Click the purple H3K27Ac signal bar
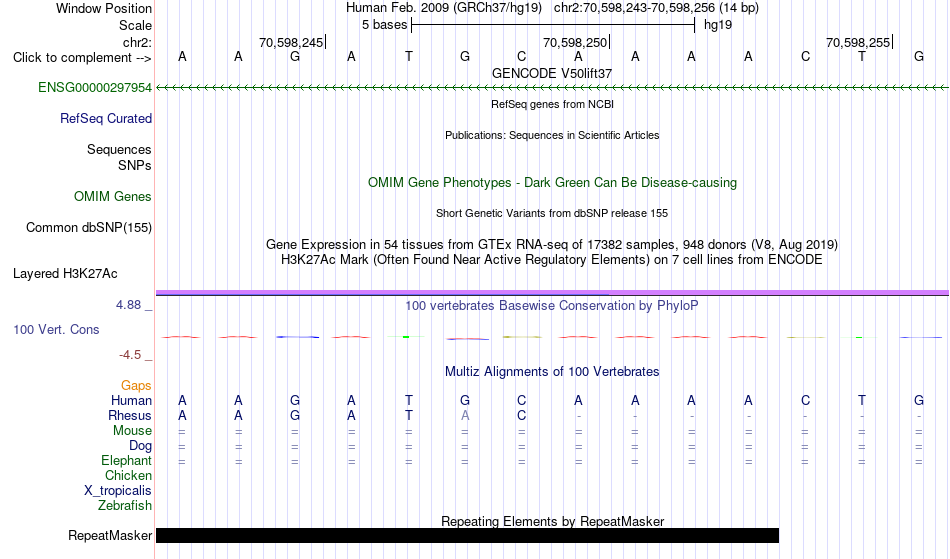950x559 pixels. tap(552, 293)
